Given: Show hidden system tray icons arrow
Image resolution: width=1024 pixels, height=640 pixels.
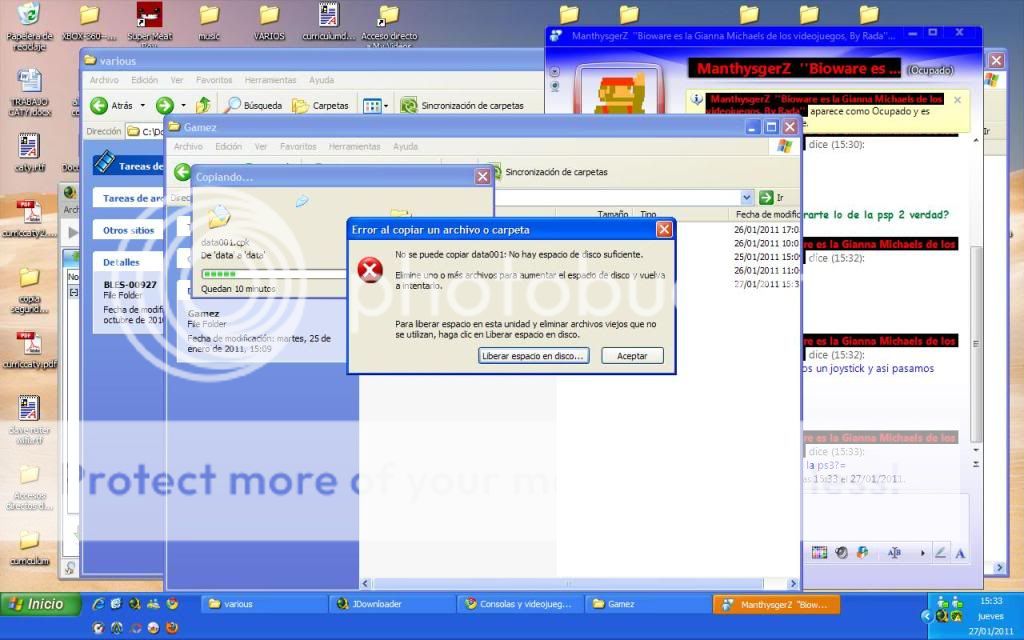Looking at the screenshot, I should click(x=926, y=616).
